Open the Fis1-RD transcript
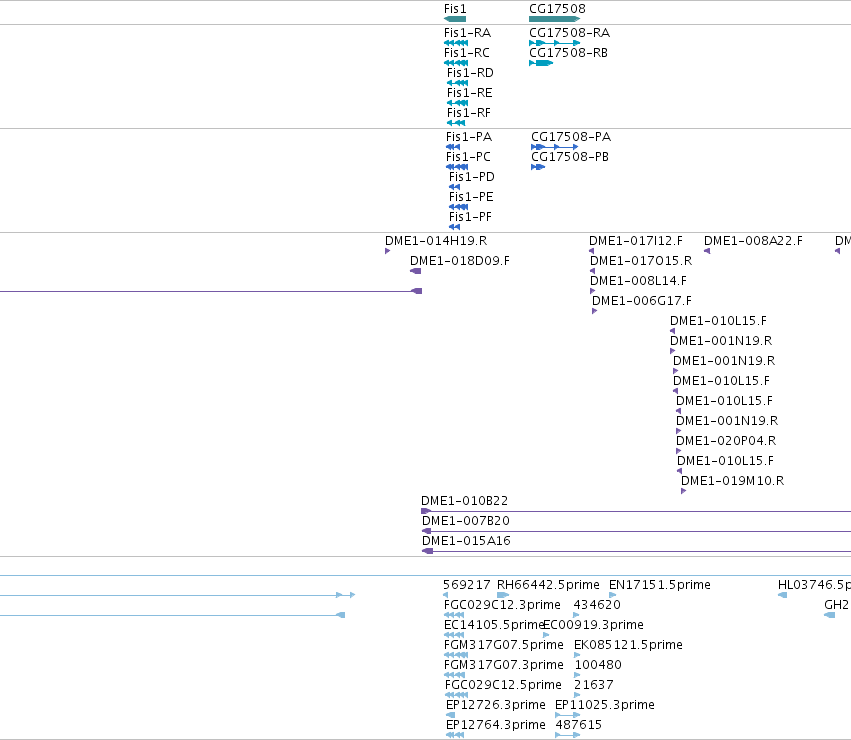 pyautogui.click(x=470, y=73)
